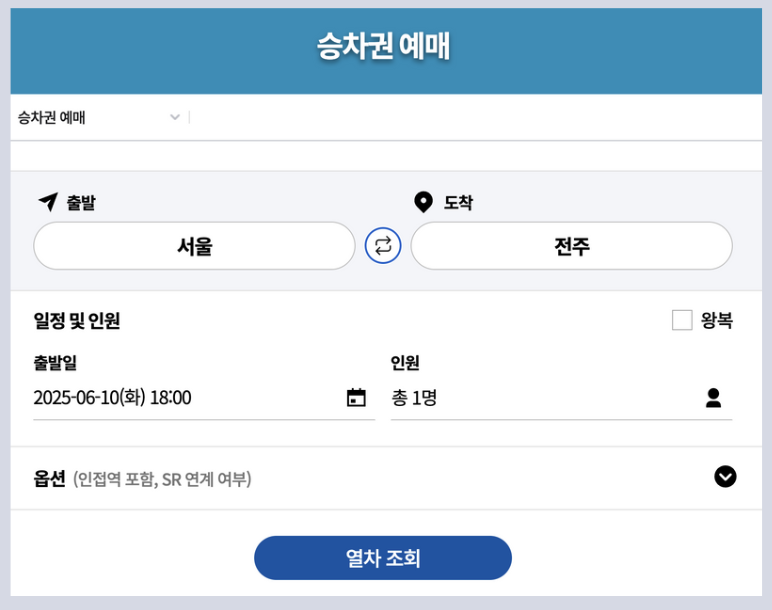
Task: Click the 출발일 label
Action: tap(55, 363)
